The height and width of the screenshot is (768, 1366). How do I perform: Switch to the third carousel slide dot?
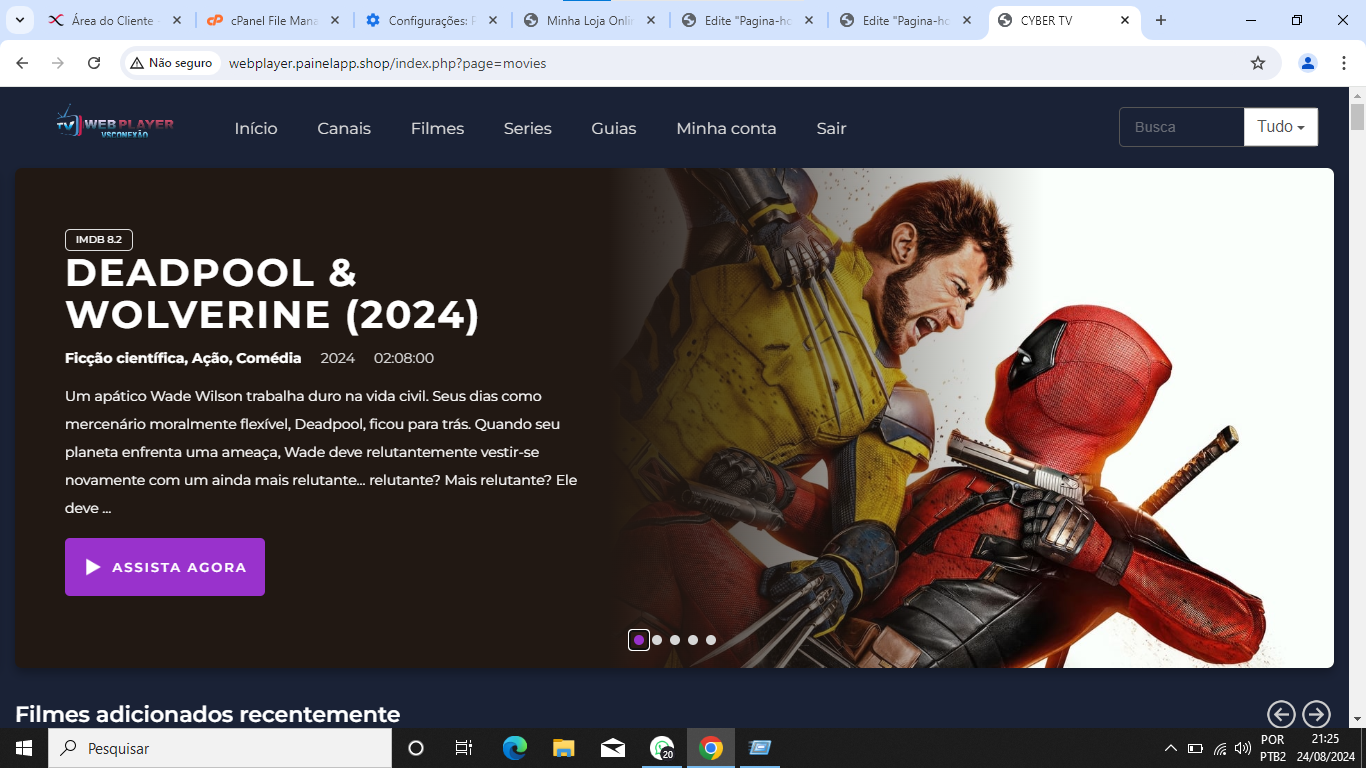[675, 638]
